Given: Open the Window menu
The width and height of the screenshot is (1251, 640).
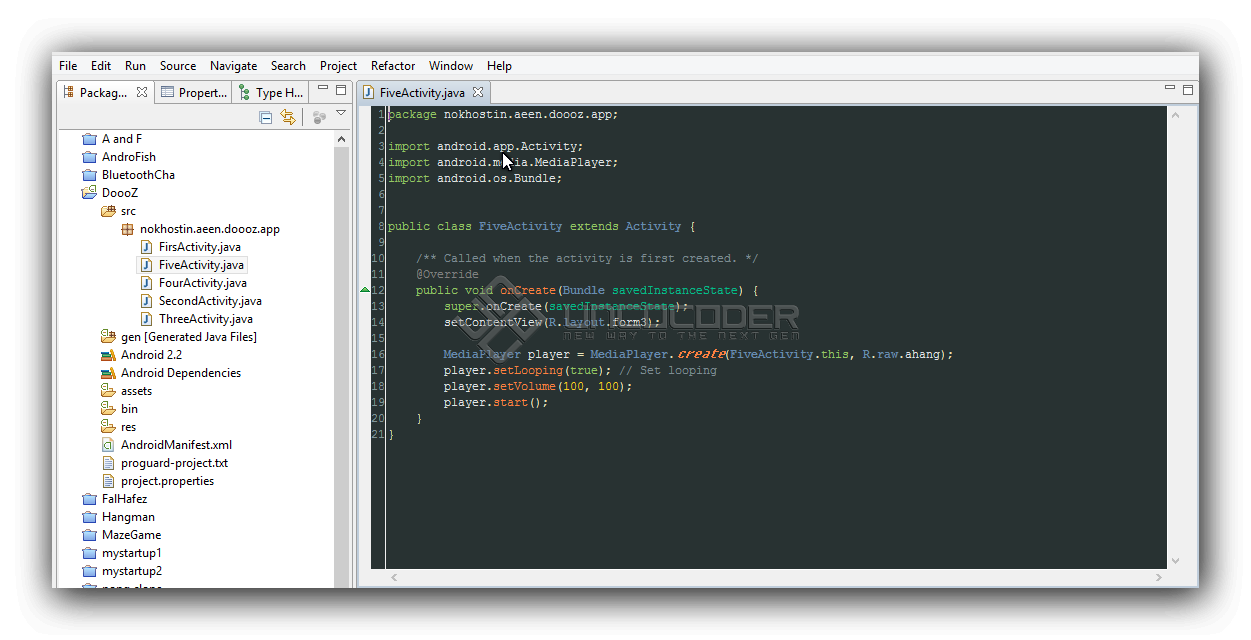Looking at the screenshot, I should tap(451, 66).
